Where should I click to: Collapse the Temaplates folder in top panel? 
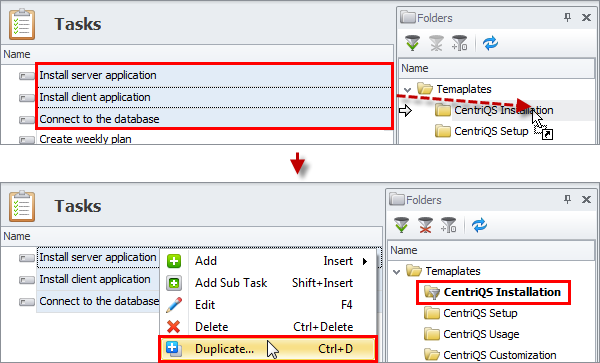point(407,90)
